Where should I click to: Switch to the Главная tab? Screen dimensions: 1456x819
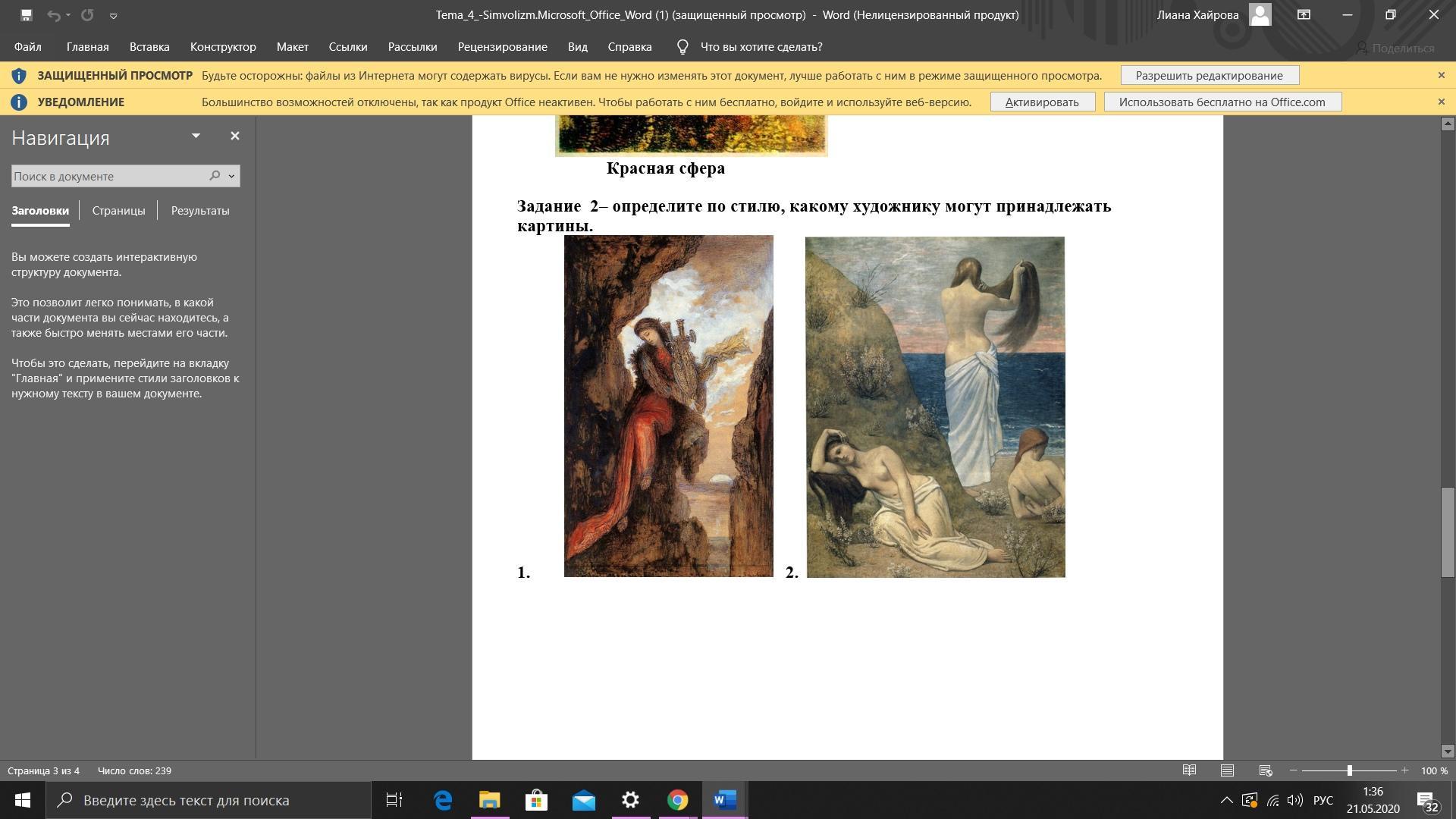[87, 47]
